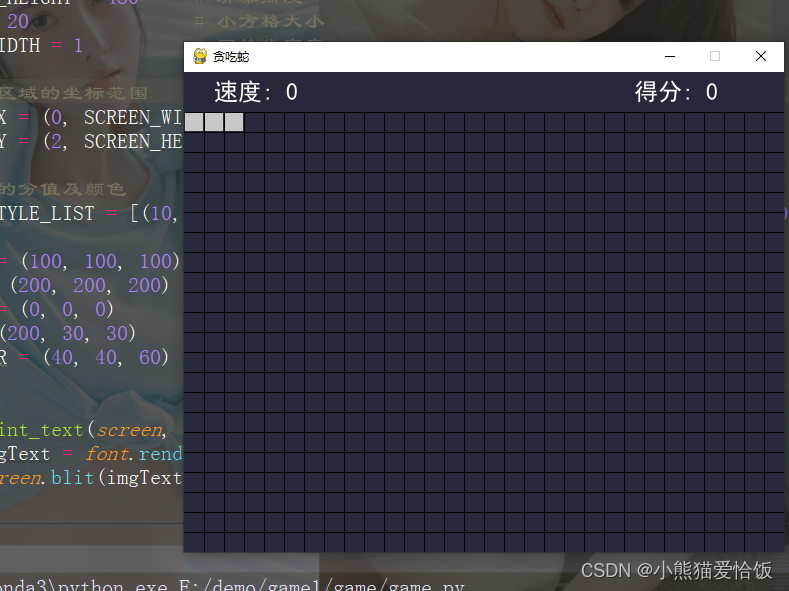Click the 贪吃蛇 window title text
This screenshot has width=789, height=591.
pos(231,57)
